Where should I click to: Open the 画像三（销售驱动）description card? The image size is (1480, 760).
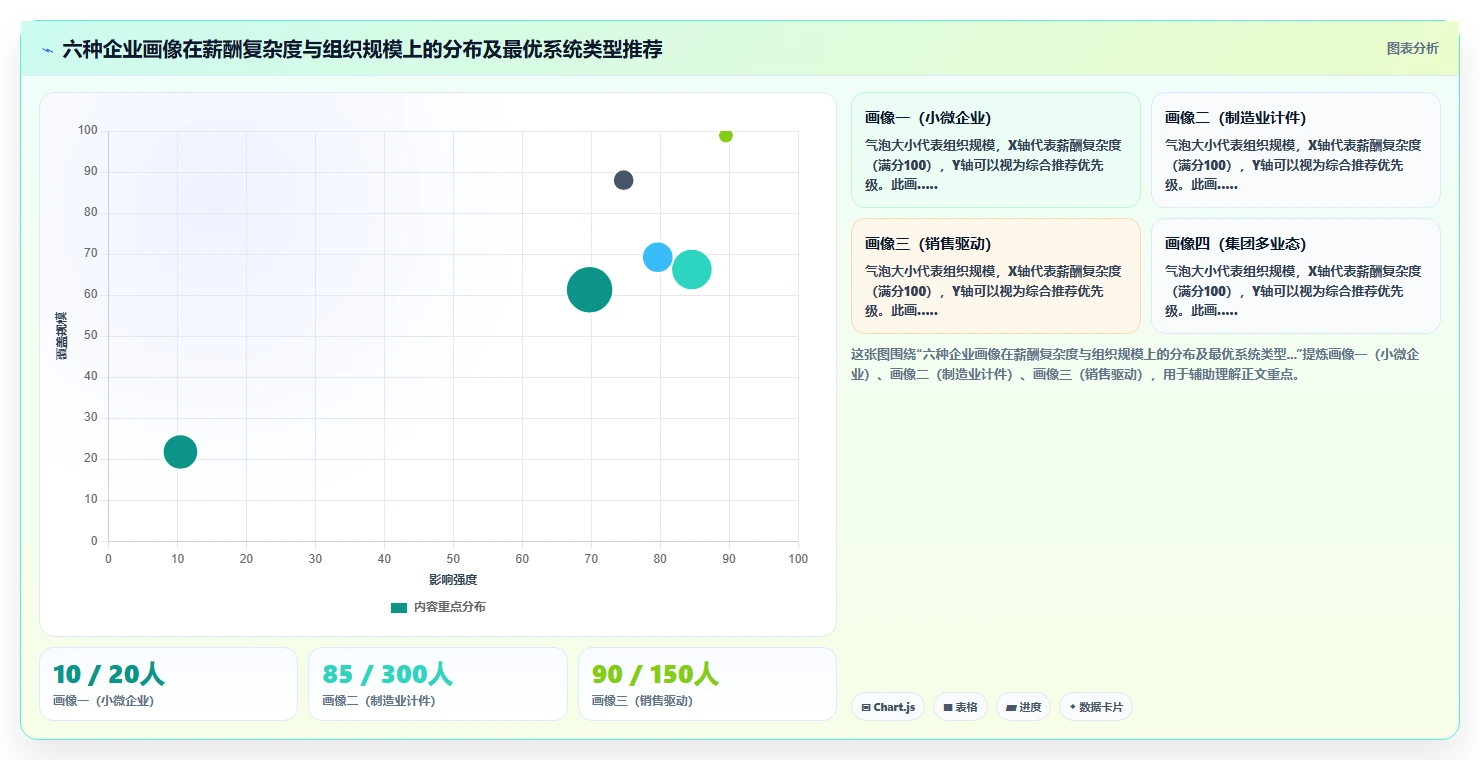996,276
